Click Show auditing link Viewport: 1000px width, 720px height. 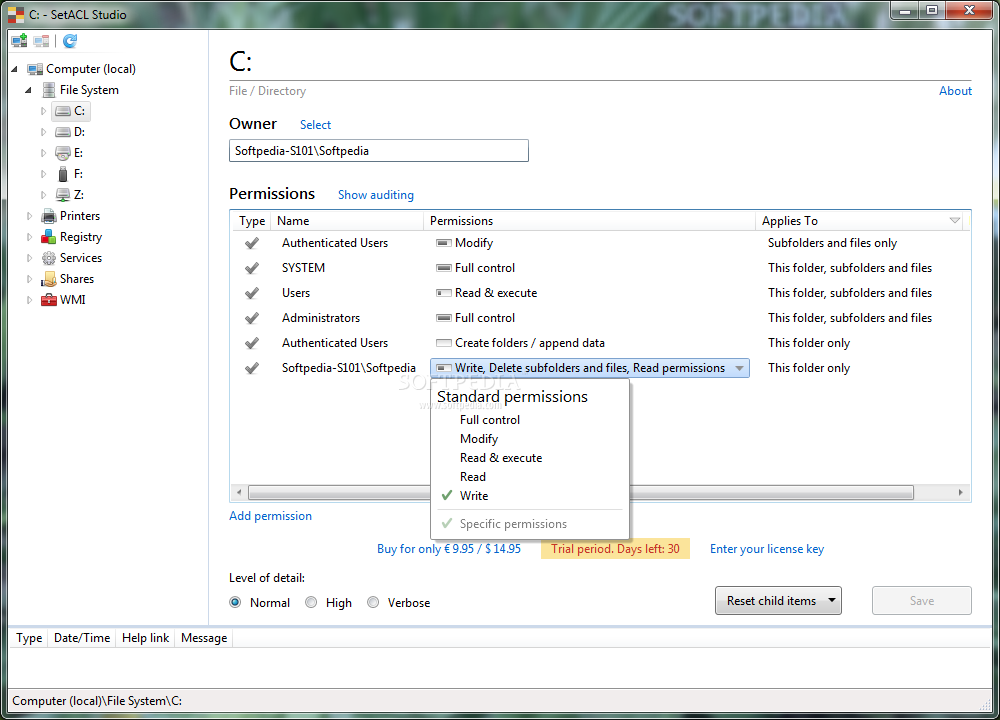[376, 195]
